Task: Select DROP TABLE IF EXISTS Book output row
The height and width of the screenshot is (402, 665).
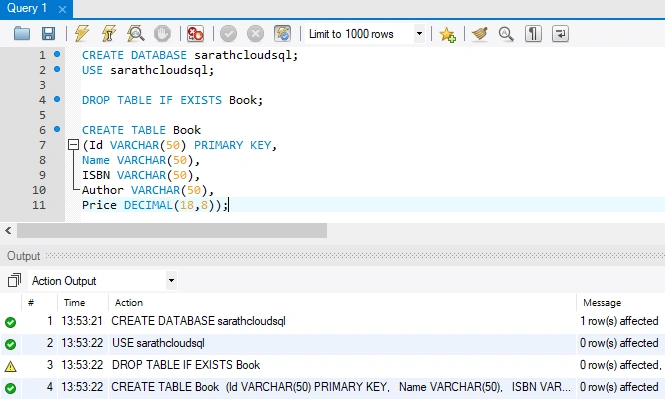Action: tap(332, 365)
